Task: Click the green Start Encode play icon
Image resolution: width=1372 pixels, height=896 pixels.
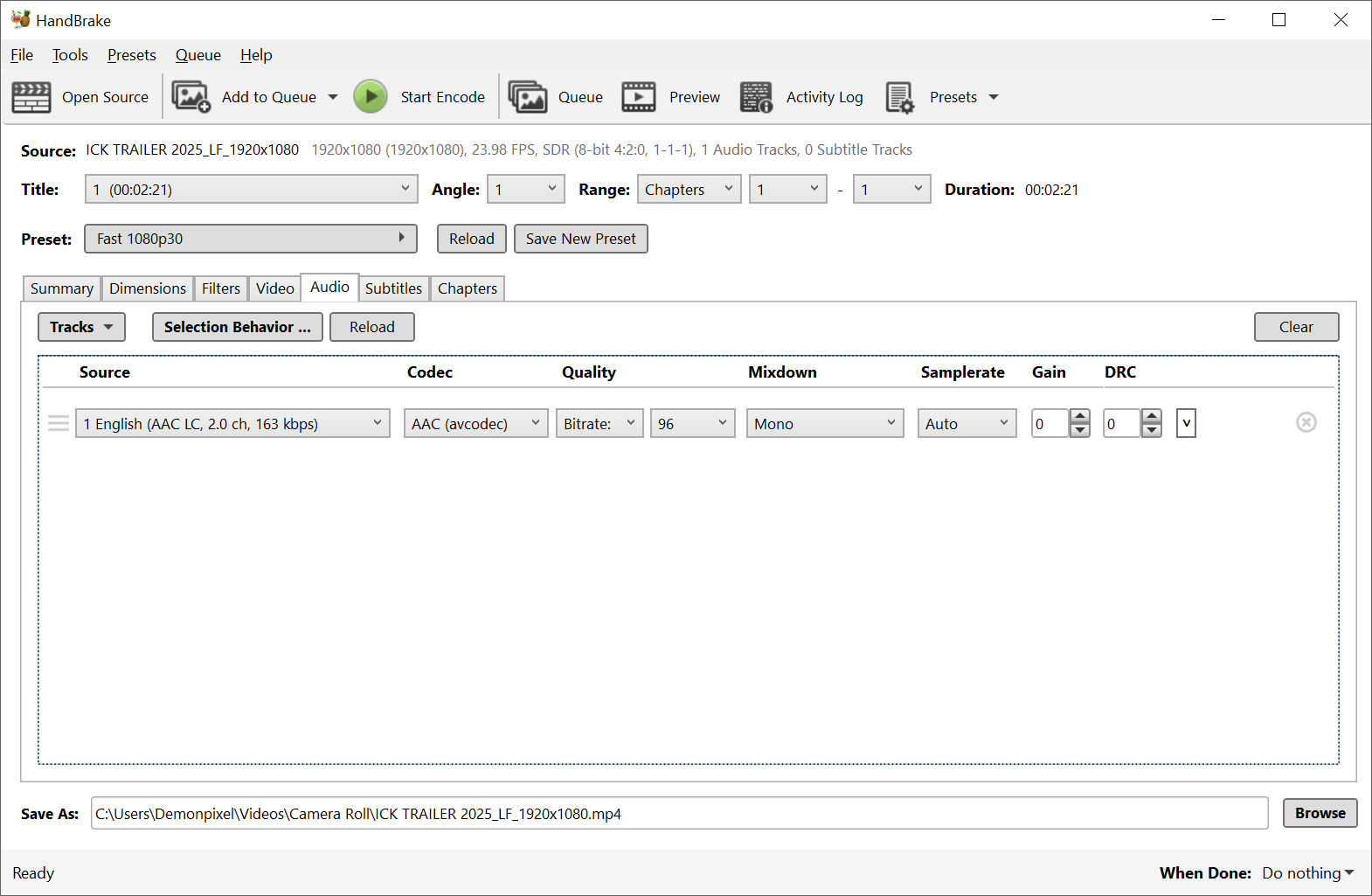Action: click(x=371, y=97)
